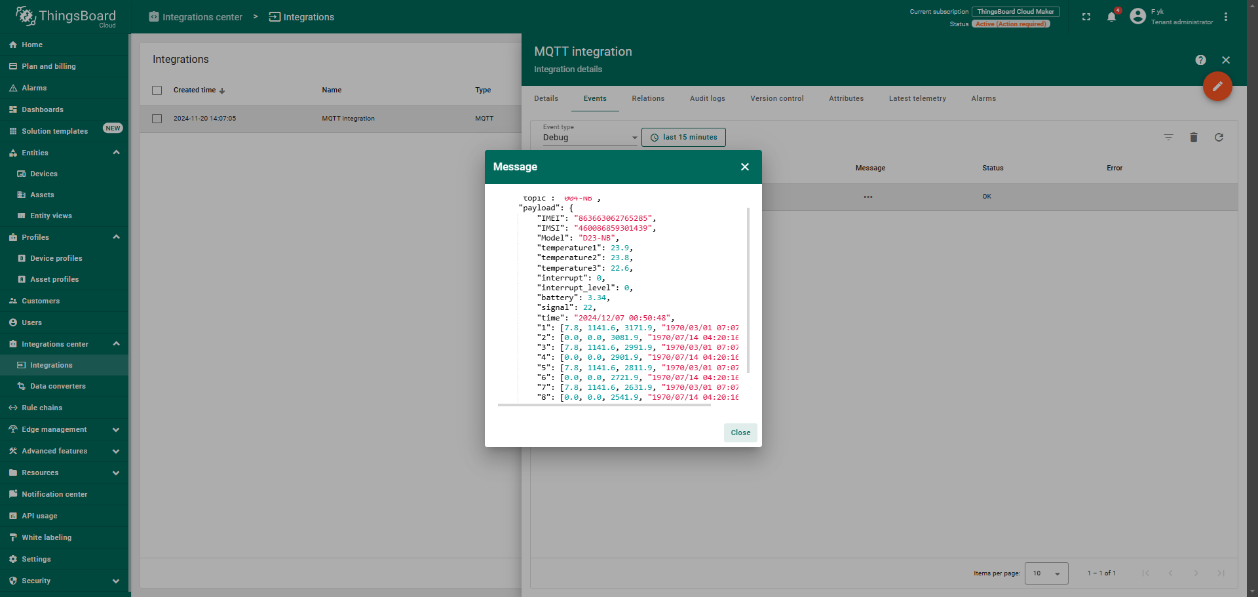Click the Type cell "MQTT"
1258x597 pixels.
(x=484, y=118)
